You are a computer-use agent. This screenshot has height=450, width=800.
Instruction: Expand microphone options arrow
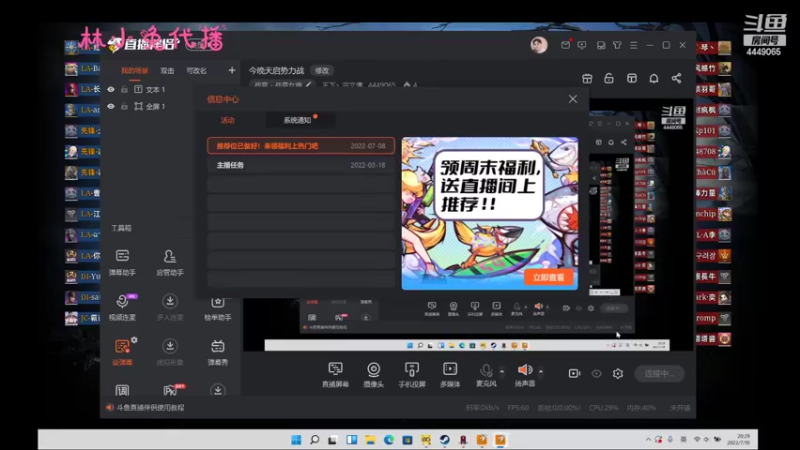click(502, 371)
